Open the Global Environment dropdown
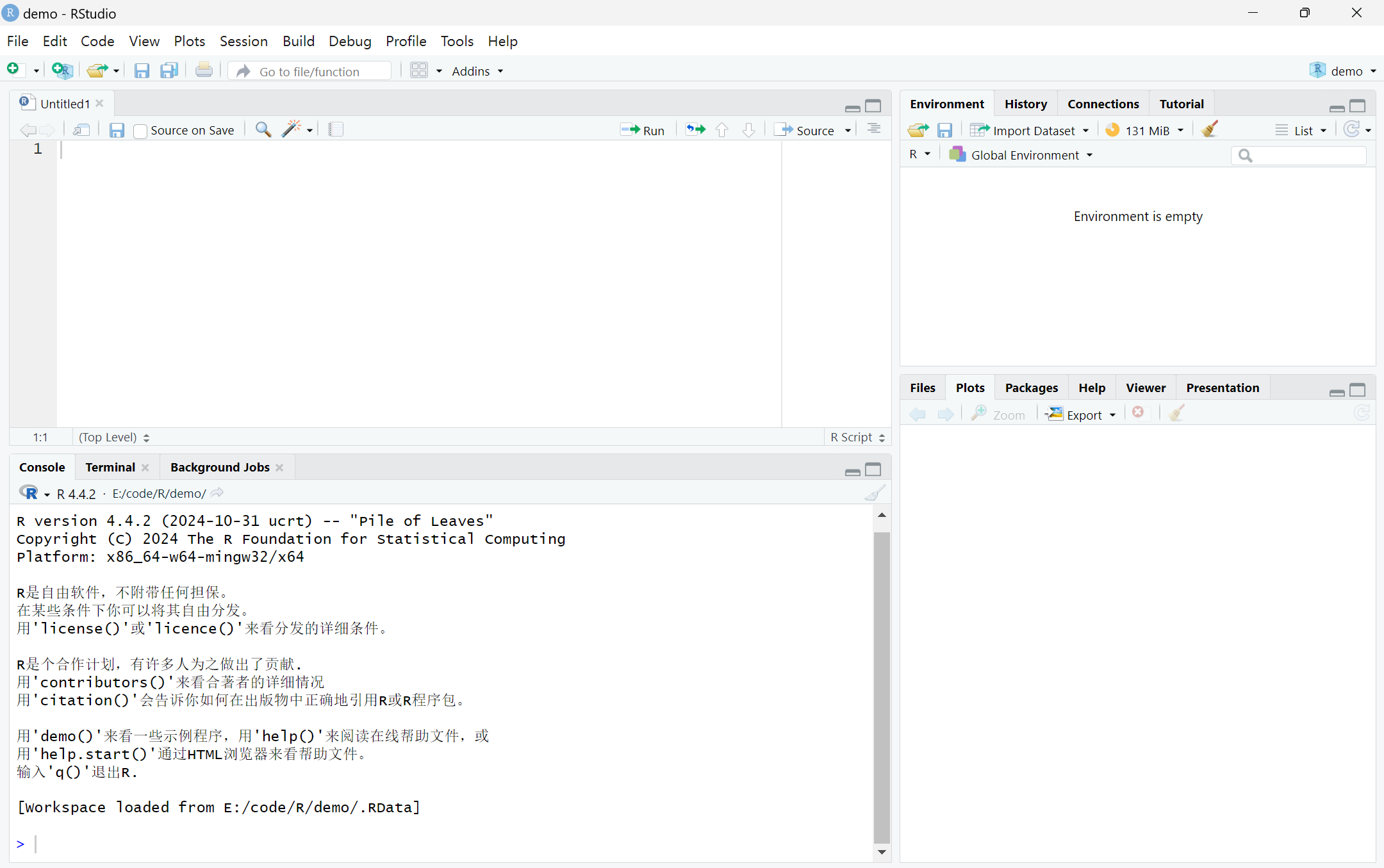 pos(1021,154)
